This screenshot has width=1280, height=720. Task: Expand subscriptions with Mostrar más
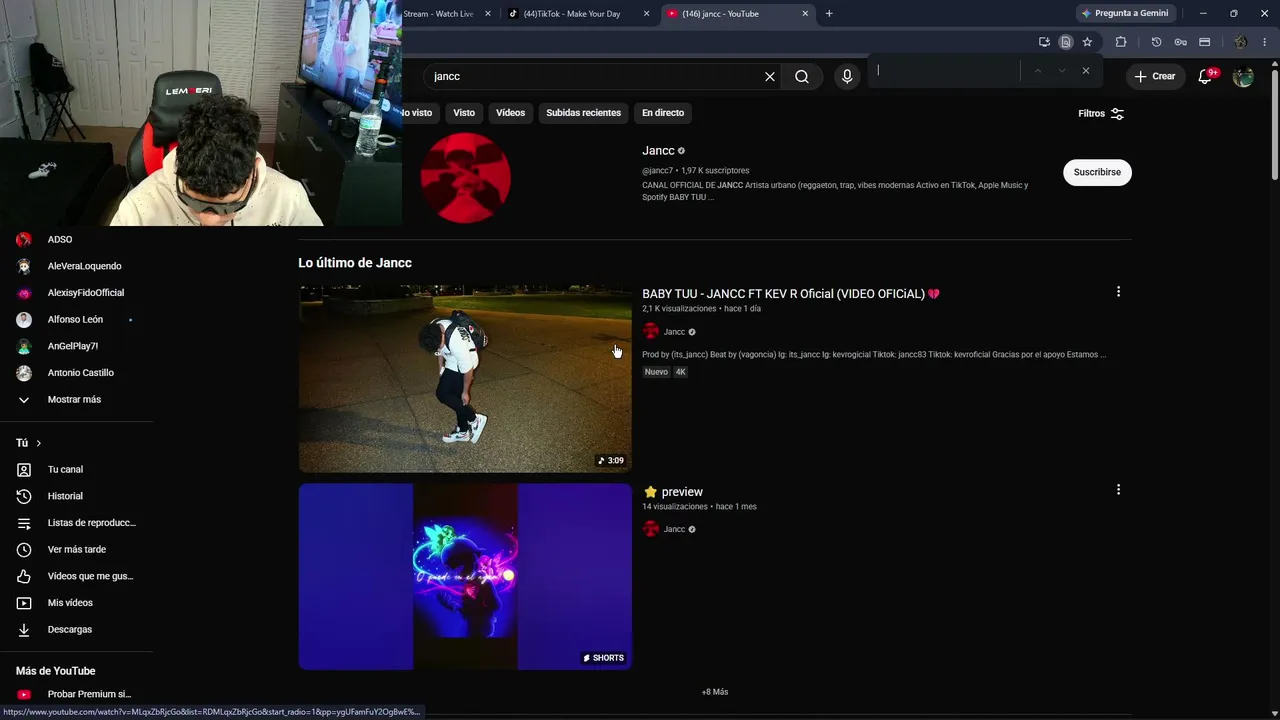point(76,400)
